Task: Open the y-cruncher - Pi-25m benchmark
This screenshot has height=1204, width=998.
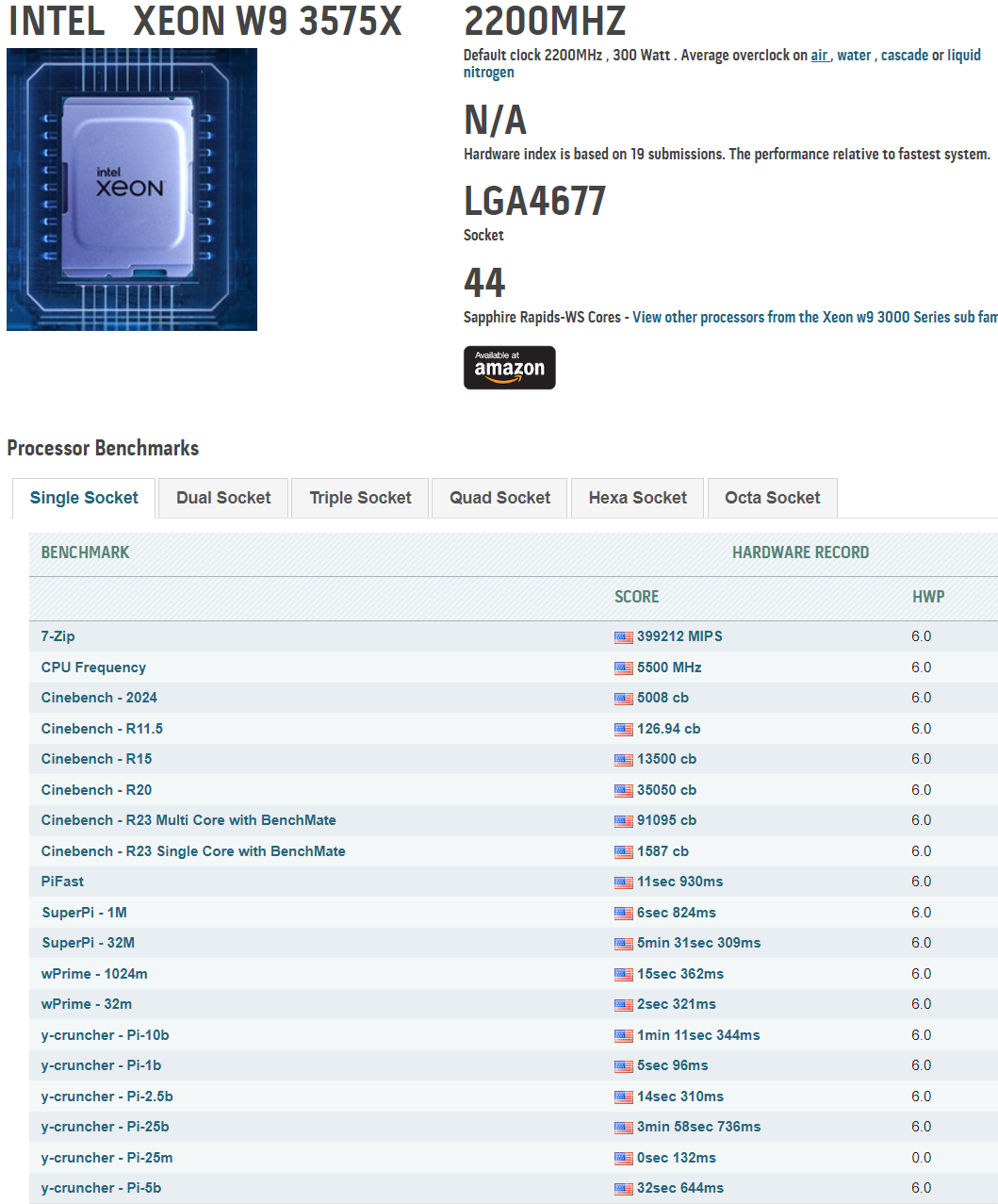Action: (106, 1158)
